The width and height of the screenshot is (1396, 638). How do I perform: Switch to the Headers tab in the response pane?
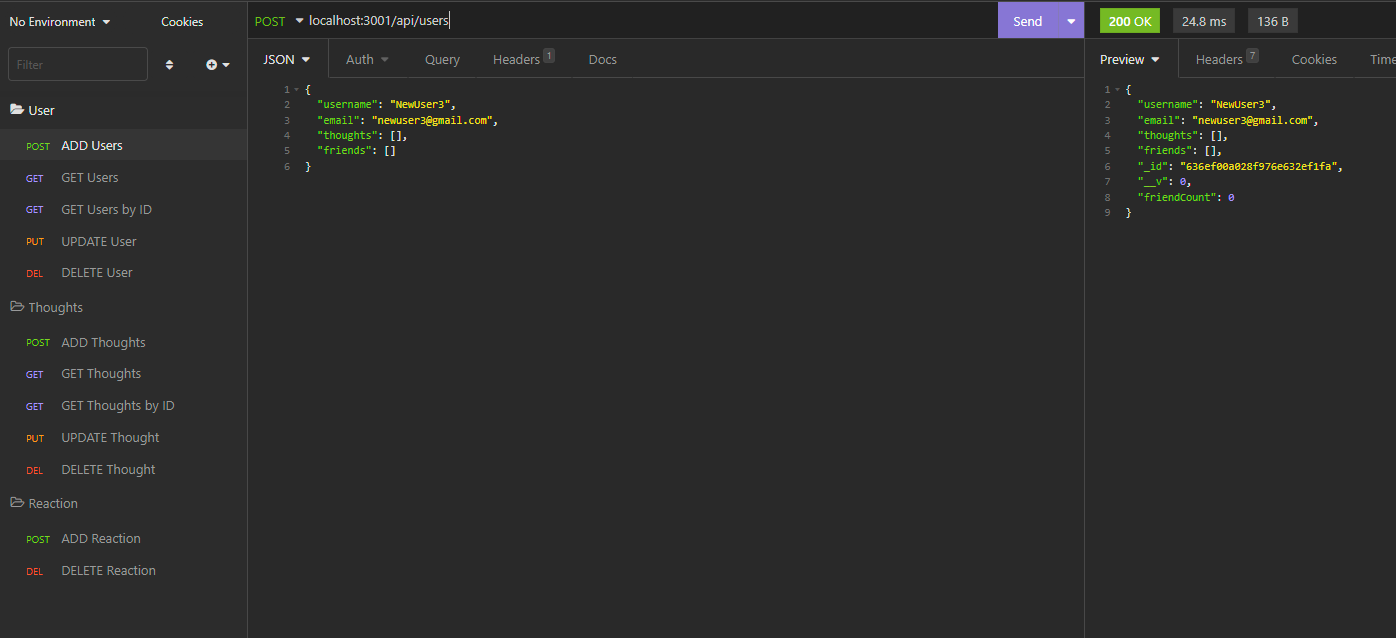tap(1219, 59)
